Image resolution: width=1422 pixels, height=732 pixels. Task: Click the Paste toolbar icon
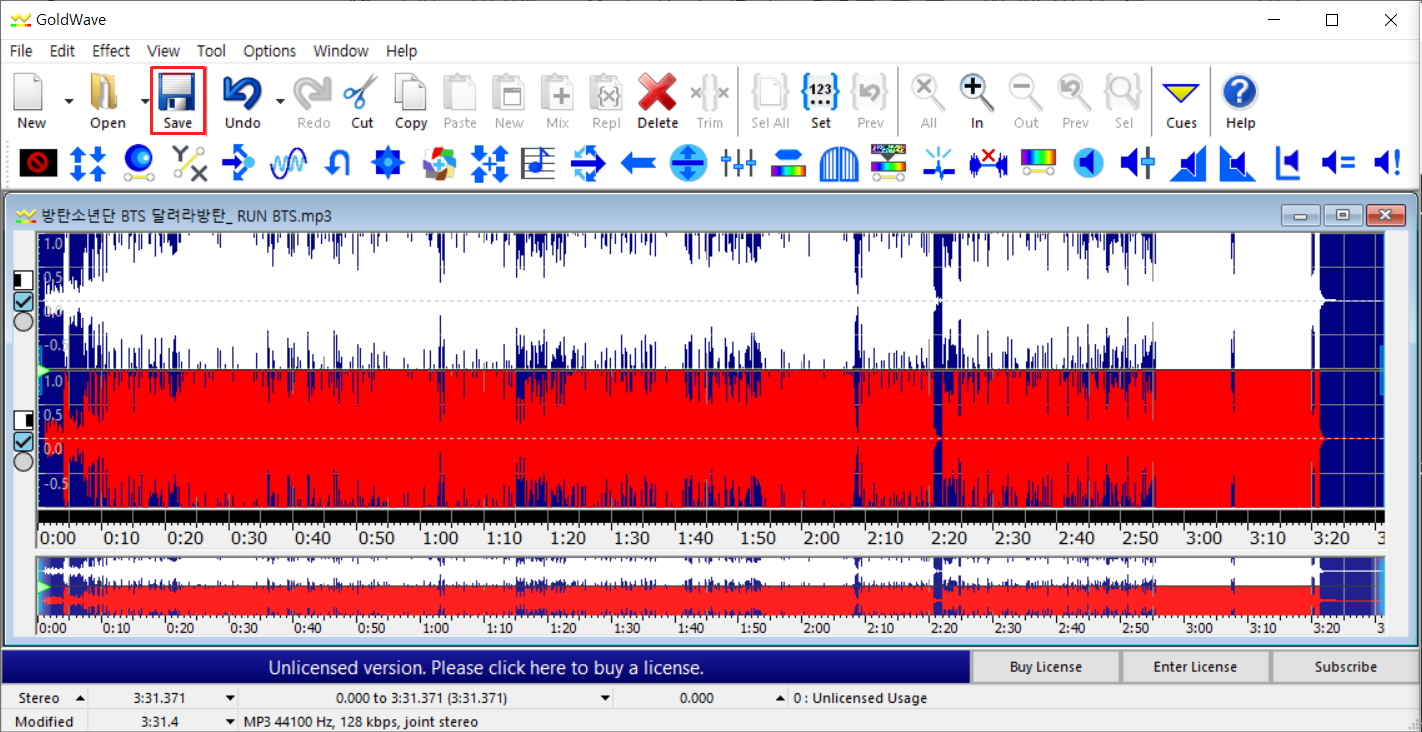pyautogui.click(x=460, y=100)
